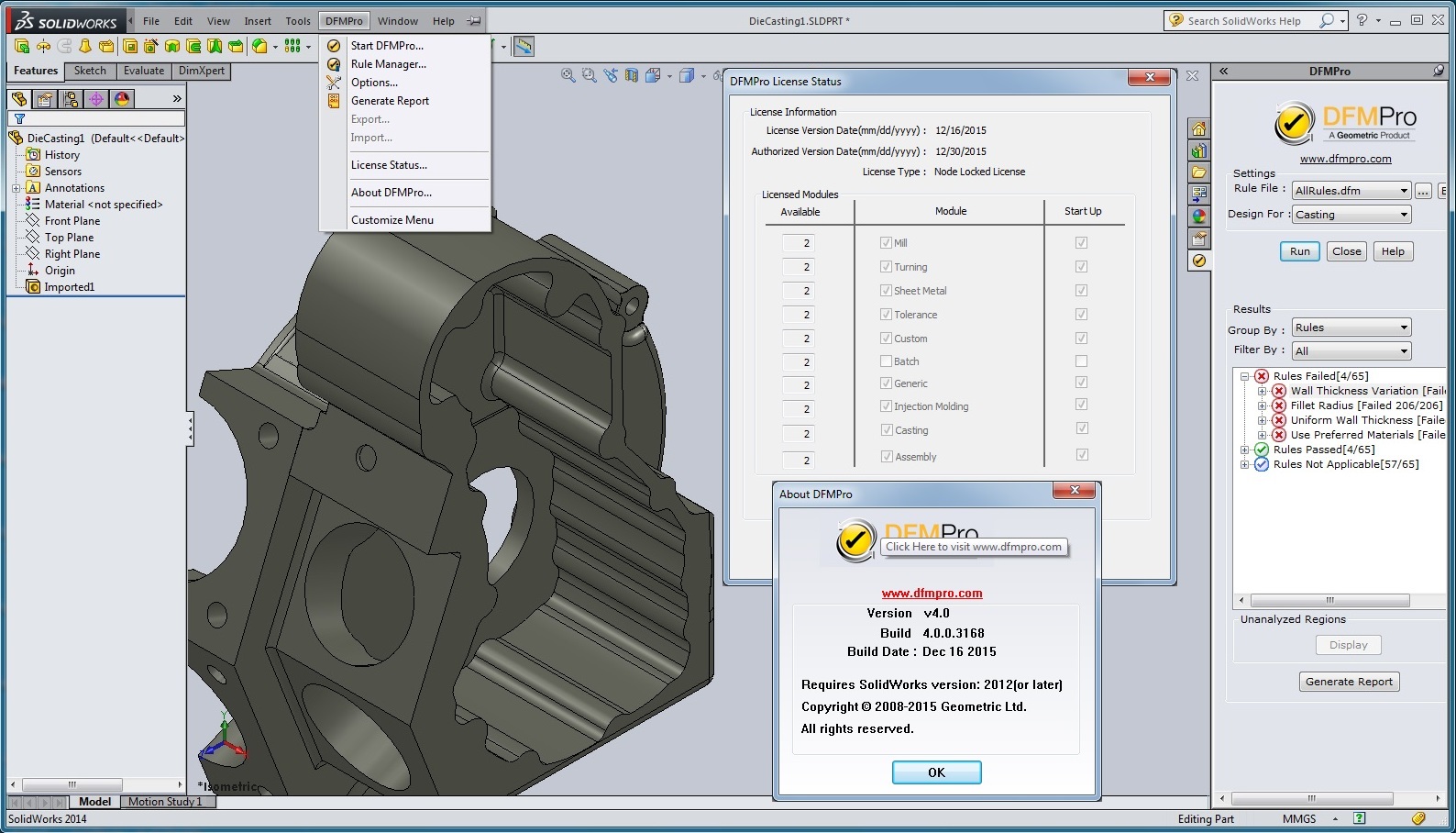The image size is (1456, 833).
Task: Toggle the Mill module checkbox
Action: click(x=886, y=242)
